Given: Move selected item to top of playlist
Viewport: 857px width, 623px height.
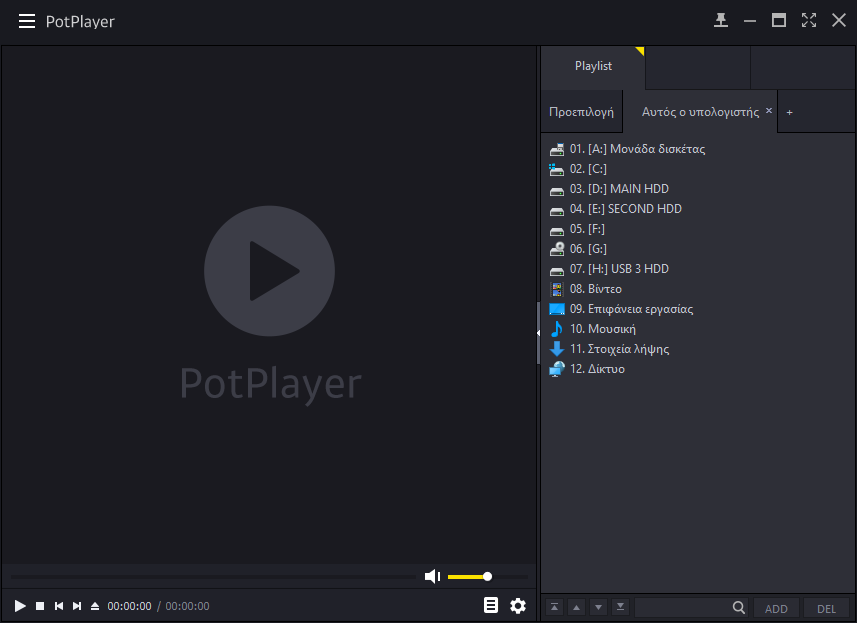Looking at the screenshot, I should click(x=555, y=607).
